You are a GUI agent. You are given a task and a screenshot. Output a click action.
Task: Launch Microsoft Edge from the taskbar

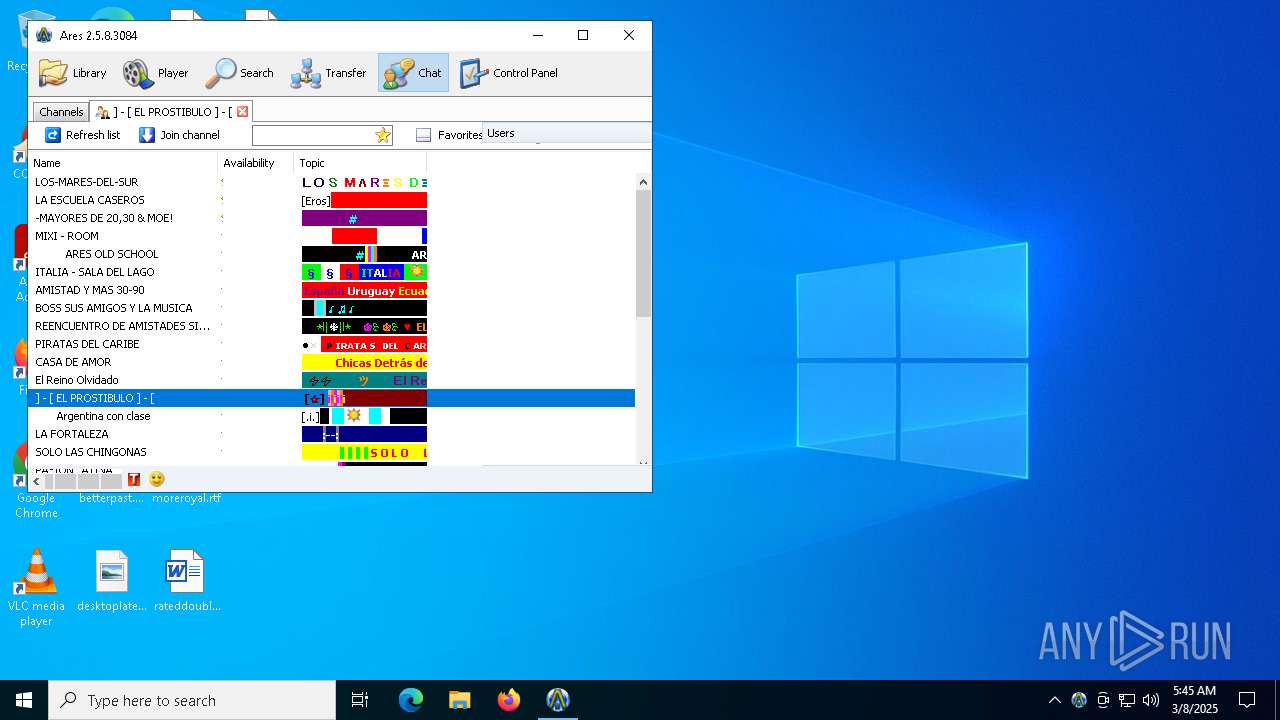pos(411,700)
